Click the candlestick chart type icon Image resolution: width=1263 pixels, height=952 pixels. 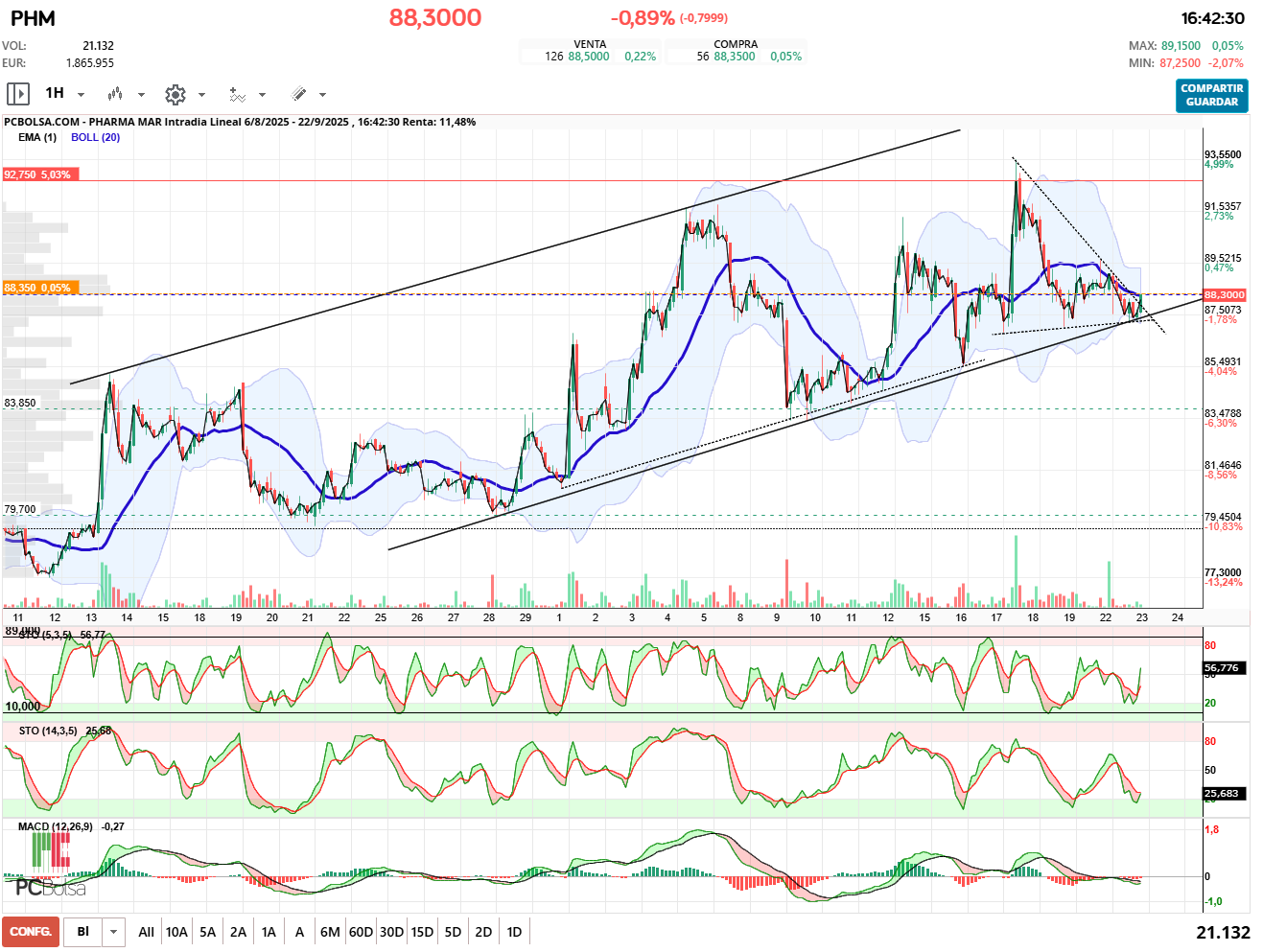[115, 94]
